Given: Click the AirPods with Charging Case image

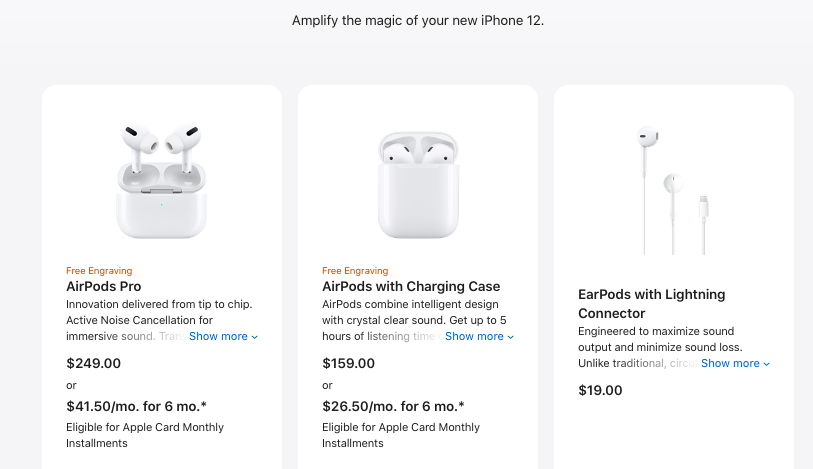Looking at the screenshot, I should (418, 184).
